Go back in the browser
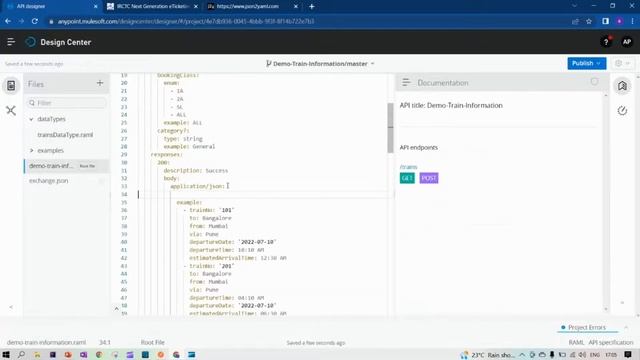Screen dimensions: 640x360 8,21
